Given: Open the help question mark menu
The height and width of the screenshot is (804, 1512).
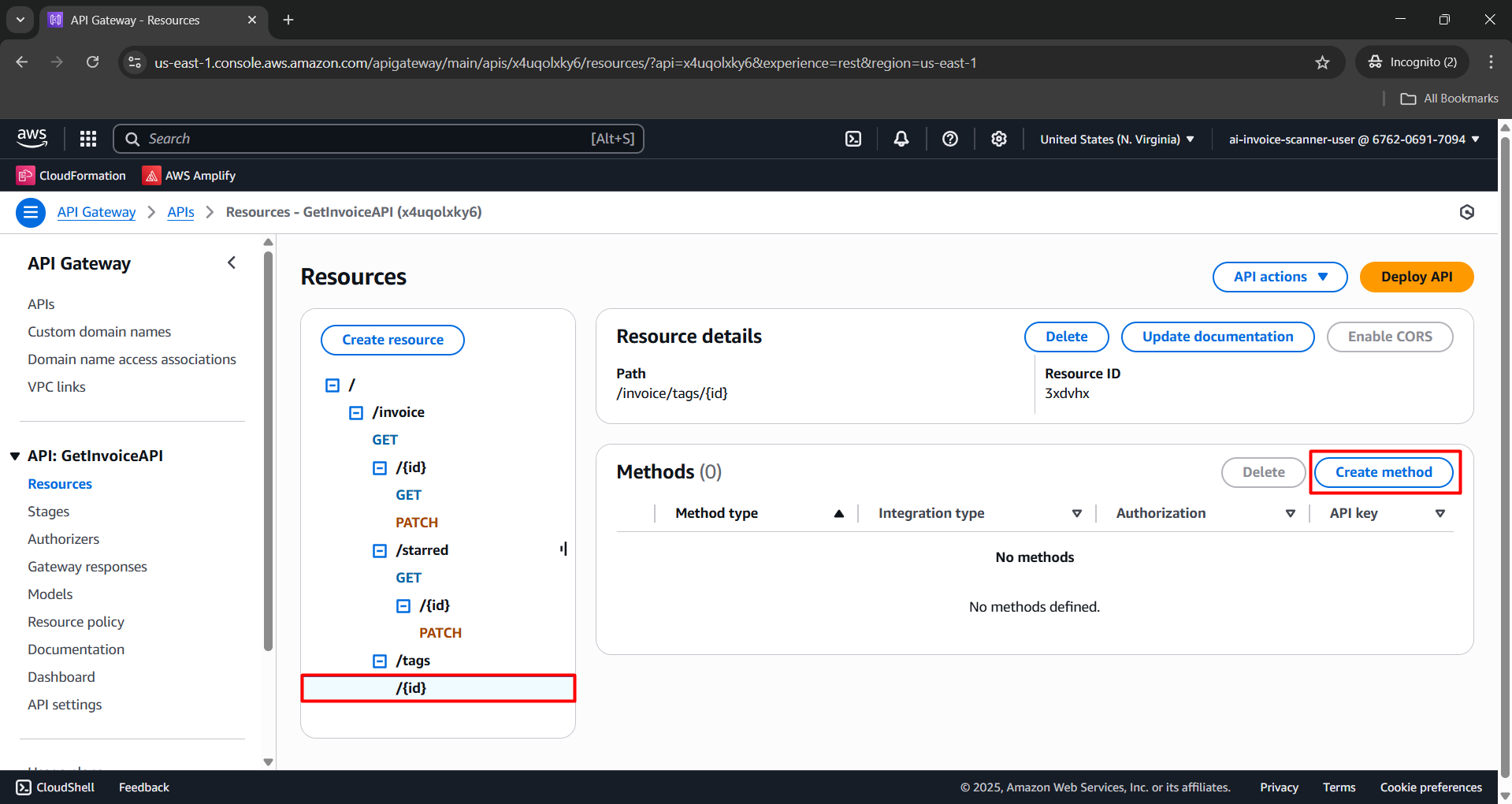Looking at the screenshot, I should (950, 139).
